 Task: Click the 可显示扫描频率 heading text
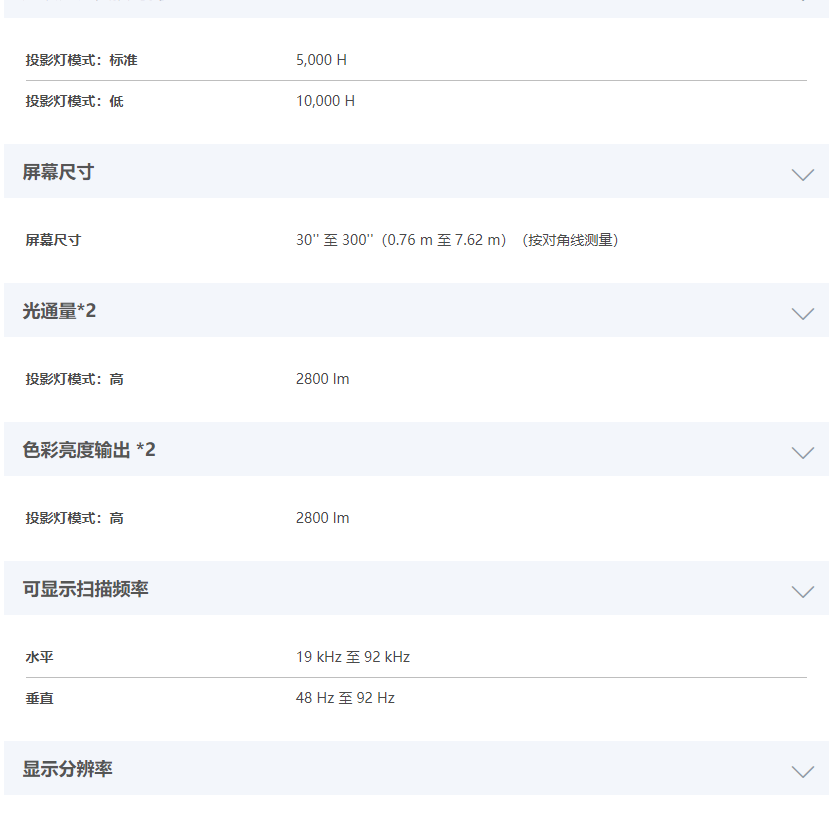[85, 589]
